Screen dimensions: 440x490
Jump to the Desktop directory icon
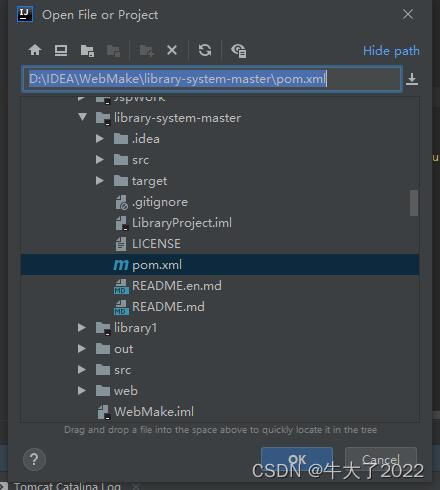click(61, 50)
